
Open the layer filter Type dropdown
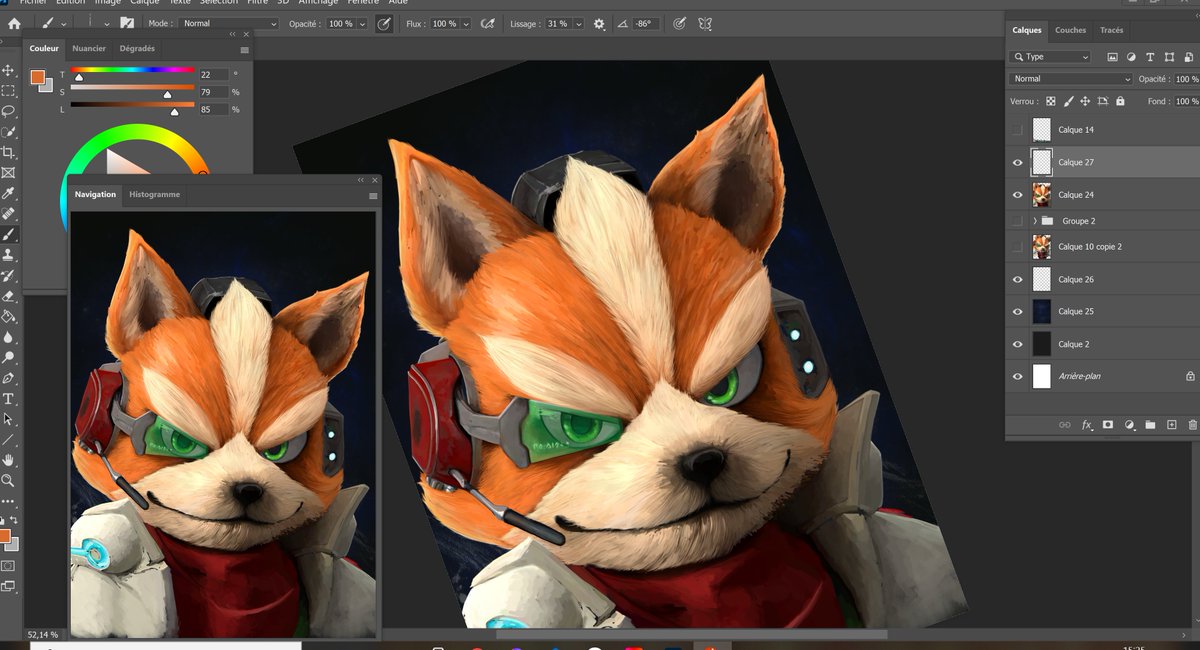[1050, 57]
